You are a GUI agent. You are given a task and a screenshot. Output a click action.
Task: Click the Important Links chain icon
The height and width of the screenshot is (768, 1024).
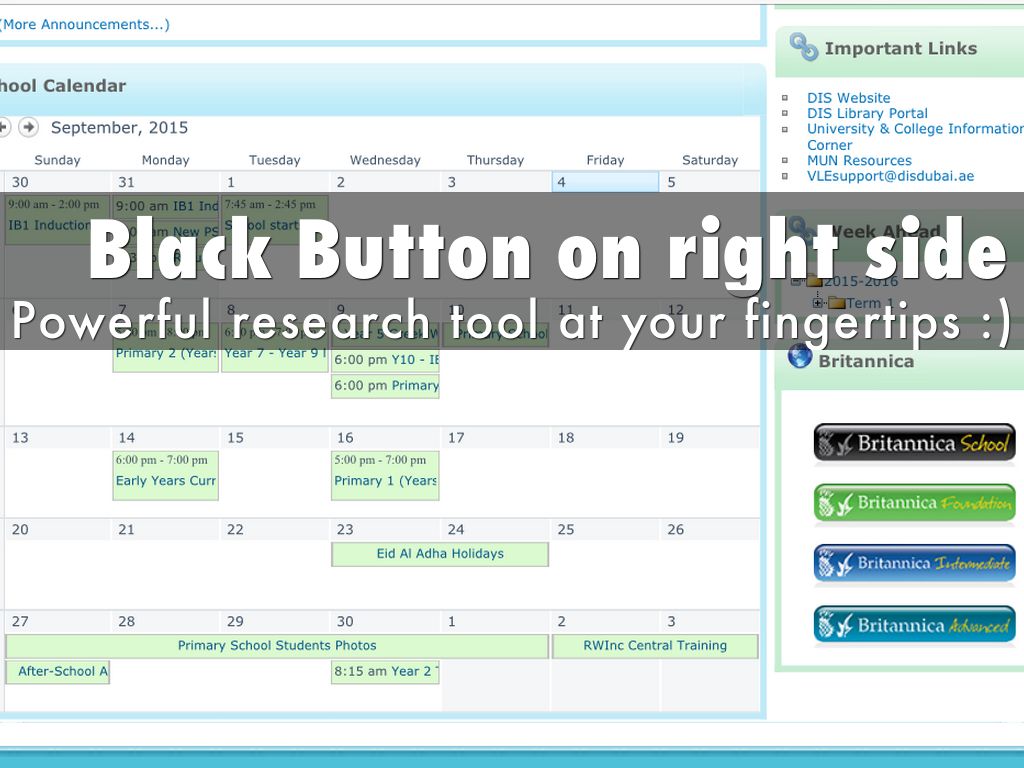[803, 47]
